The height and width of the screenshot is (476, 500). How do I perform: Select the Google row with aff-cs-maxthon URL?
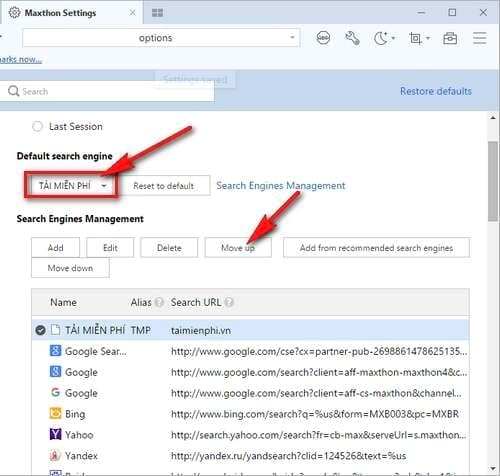point(250,393)
